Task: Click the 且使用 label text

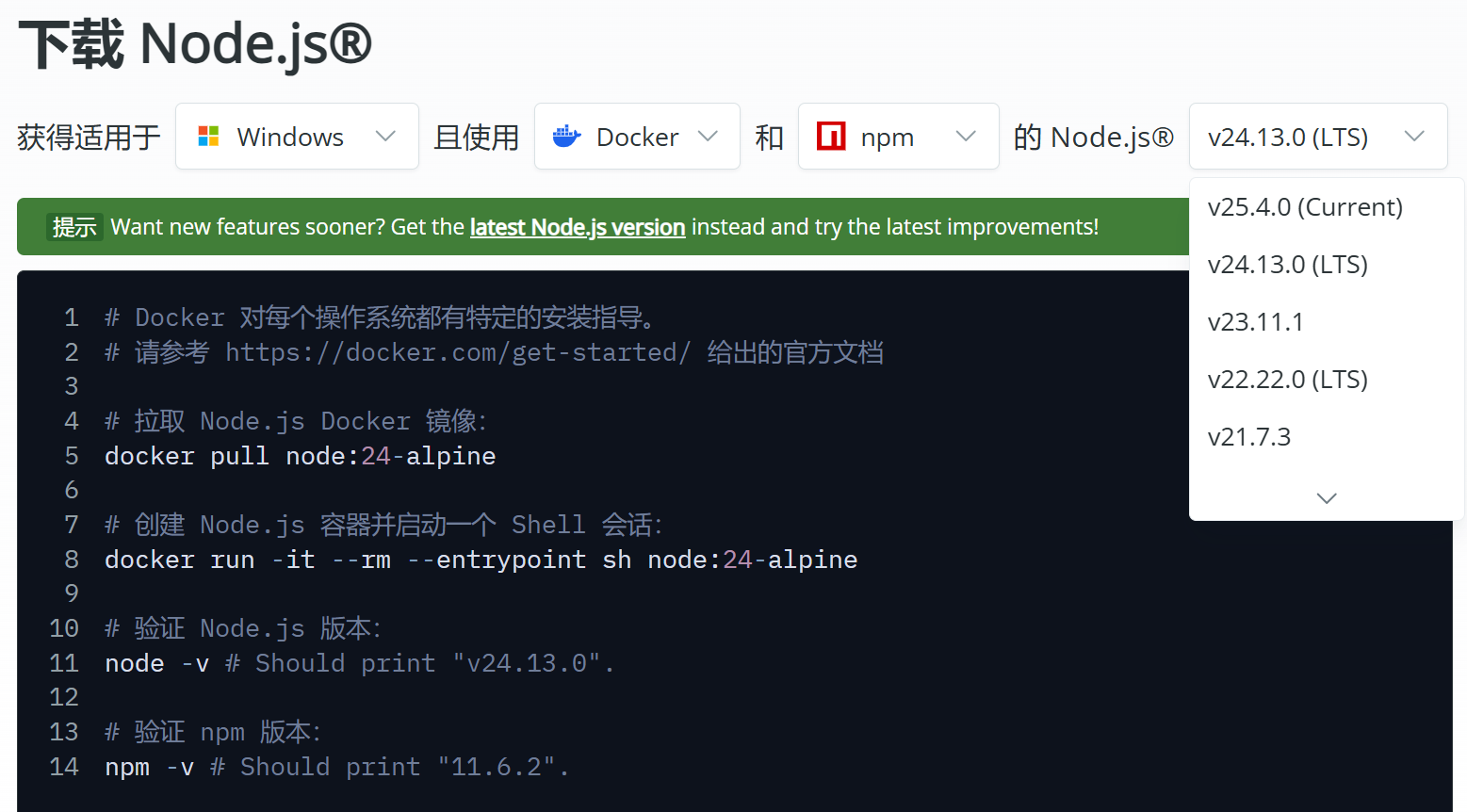Action: click(477, 138)
